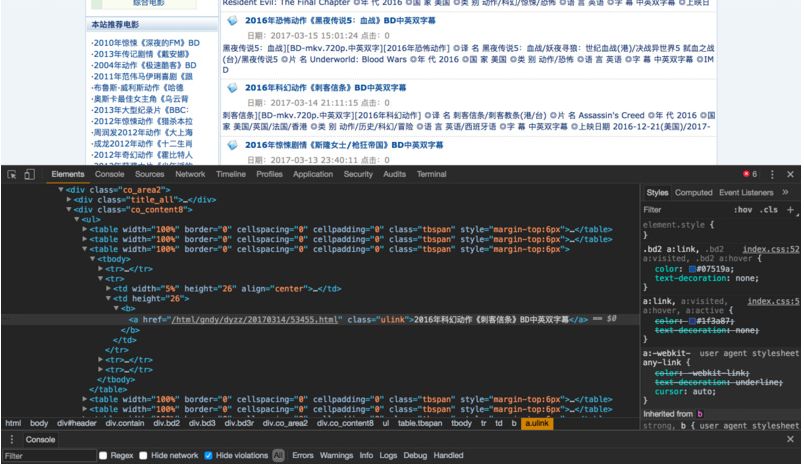
Task: Uncheck the Hide violations checkbox
Action: click(x=208, y=455)
